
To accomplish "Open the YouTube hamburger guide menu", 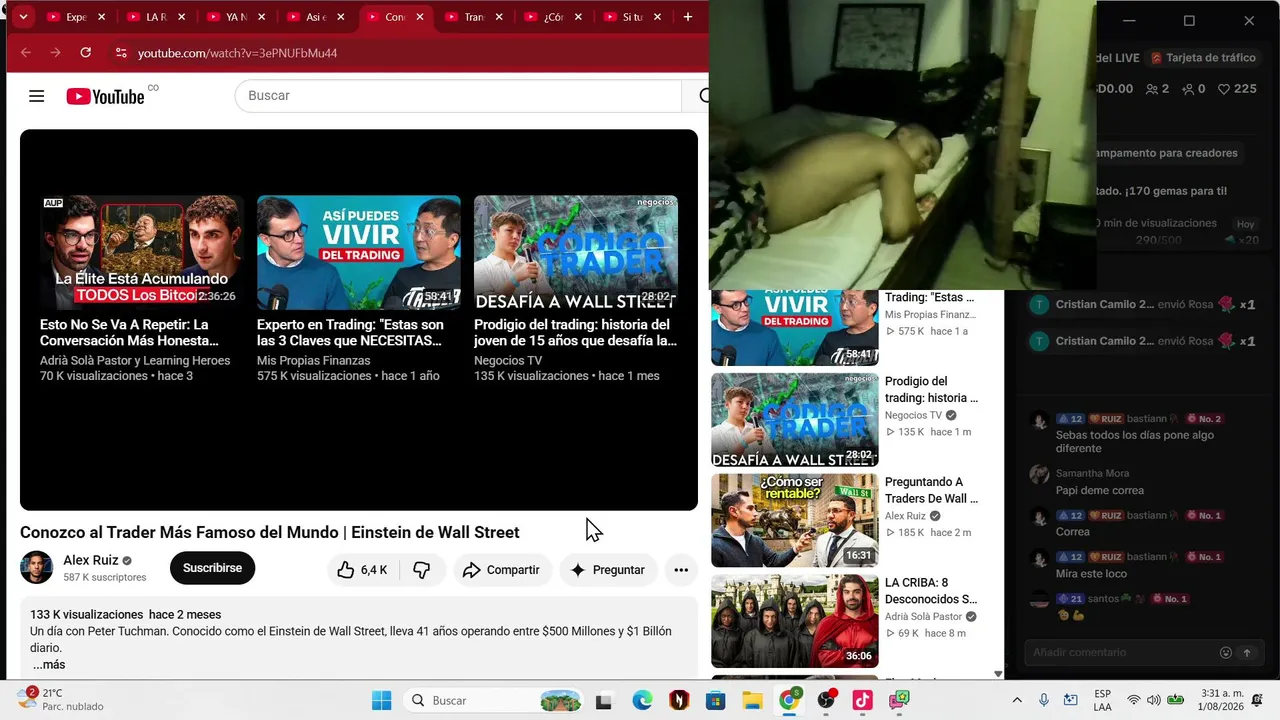I will coord(37,96).
